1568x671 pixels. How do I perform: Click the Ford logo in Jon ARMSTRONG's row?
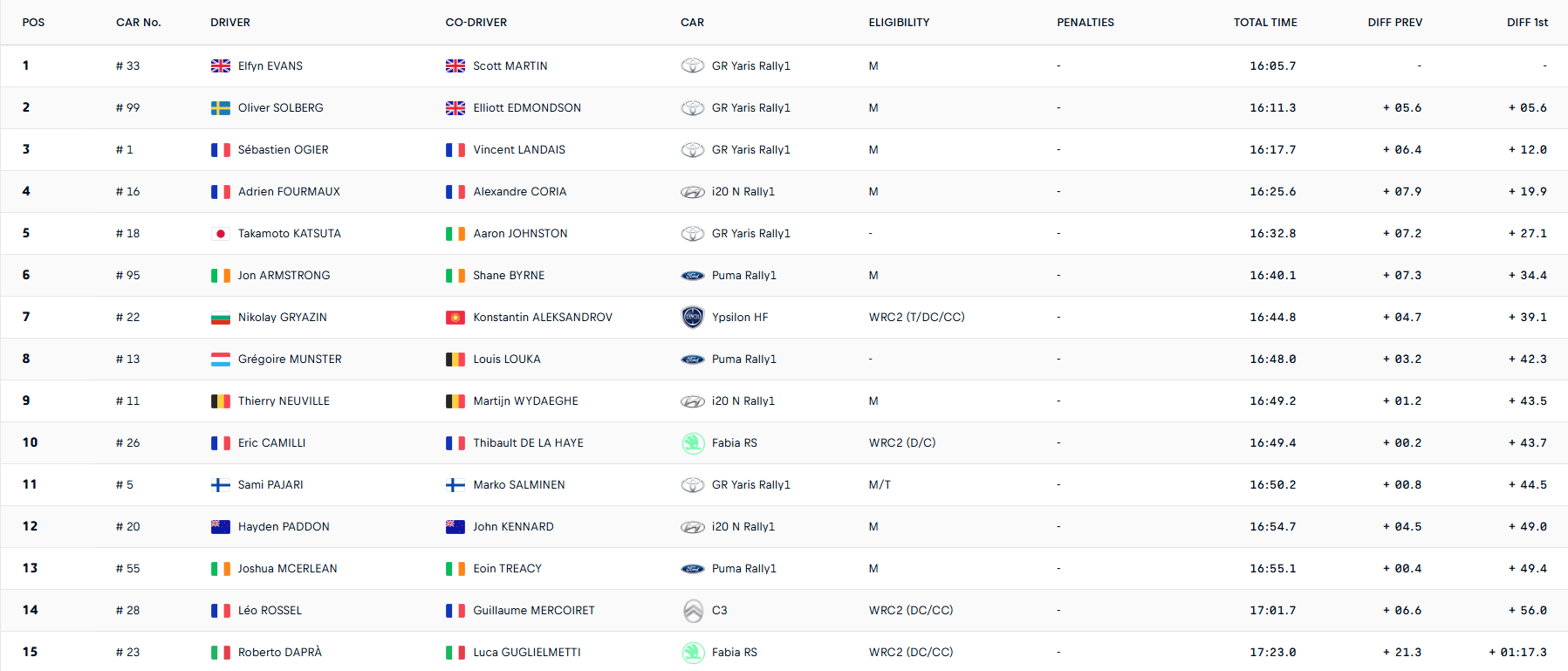(x=692, y=276)
